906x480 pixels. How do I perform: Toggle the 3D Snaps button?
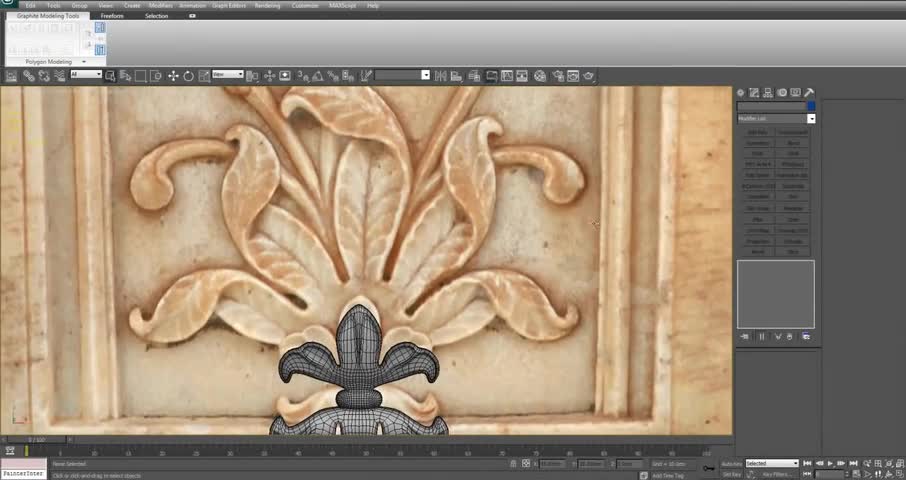tap(303, 76)
